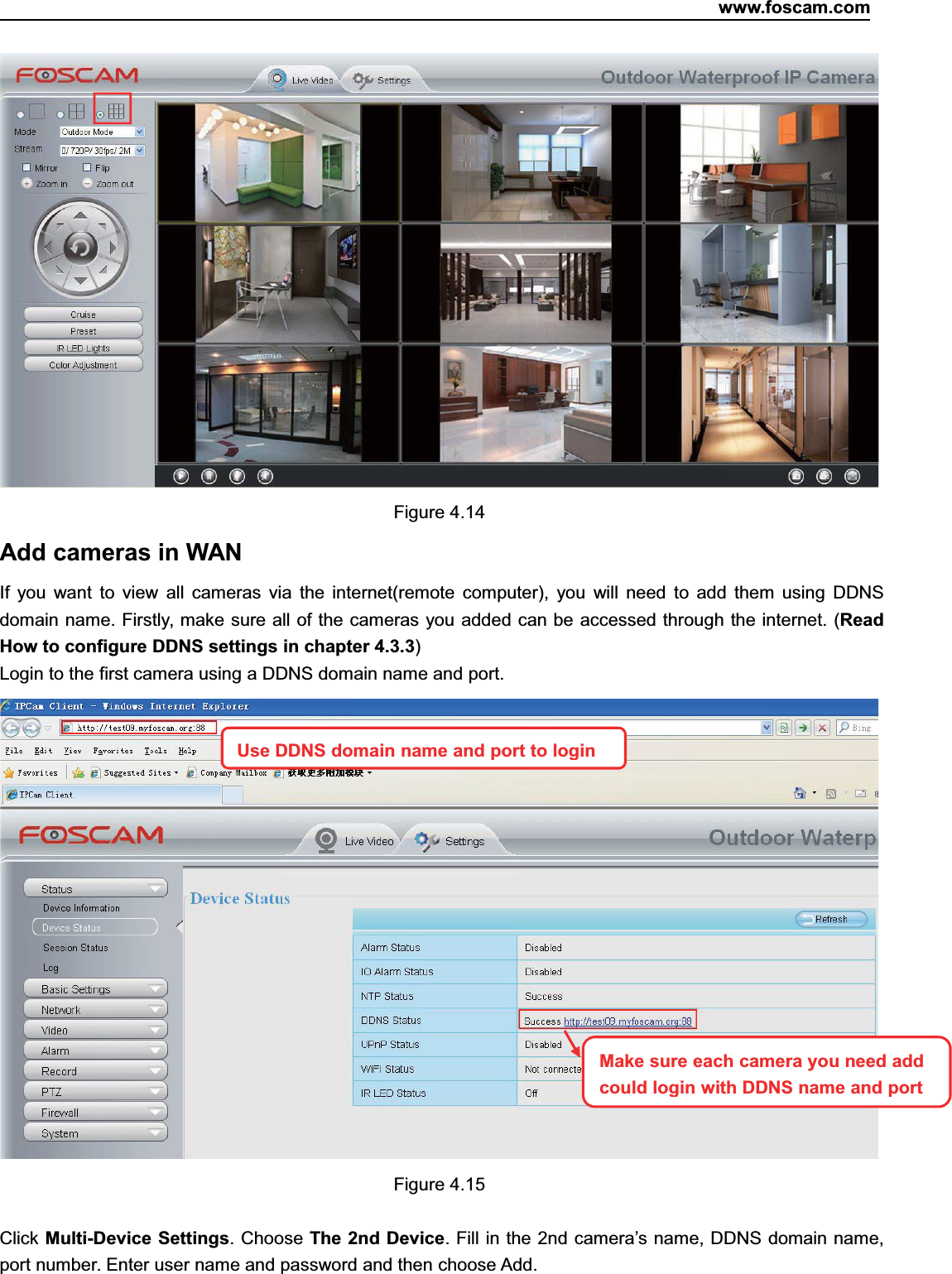The image size is (952, 1274).
Task: Click the Zoom out control
Action: click(x=88, y=184)
